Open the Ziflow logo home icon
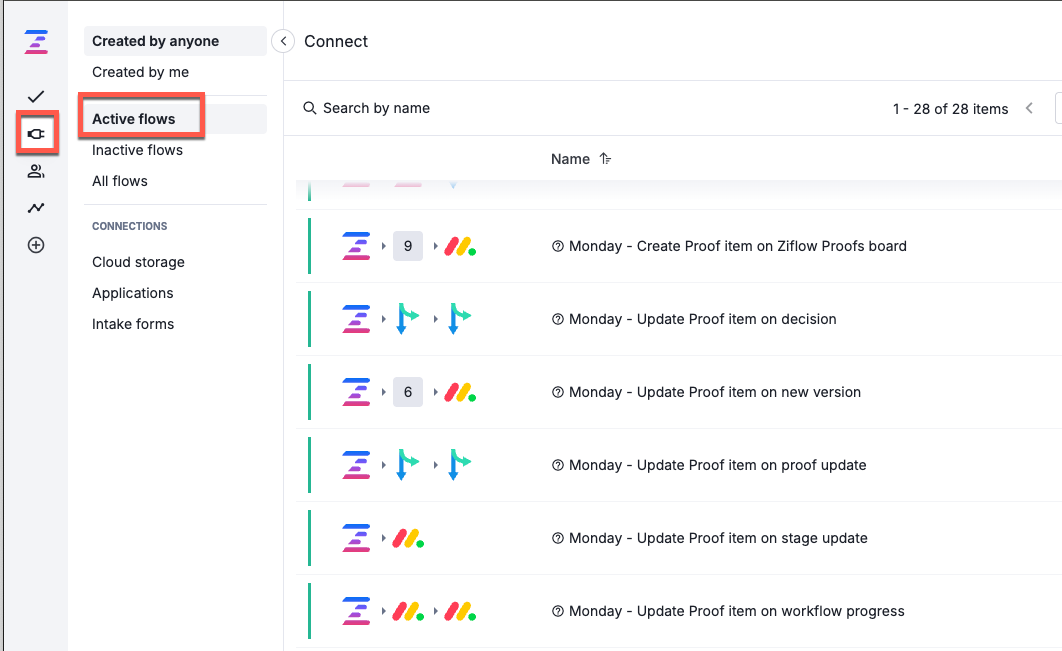This screenshot has width=1062, height=651. [36, 42]
